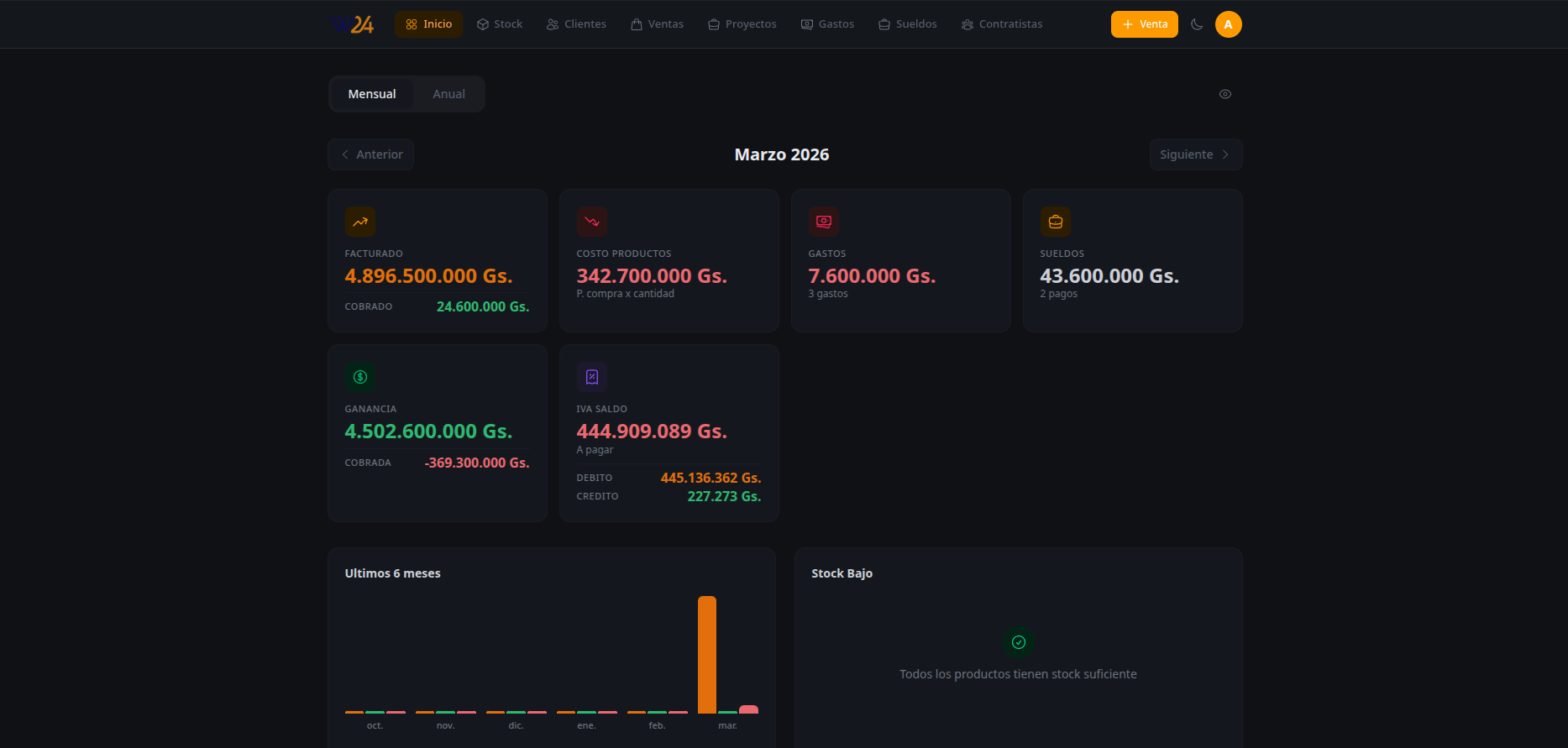The width and height of the screenshot is (1568, 748).
Task: Click the Gastos banknote icon
Action: (x=824, y=222)
